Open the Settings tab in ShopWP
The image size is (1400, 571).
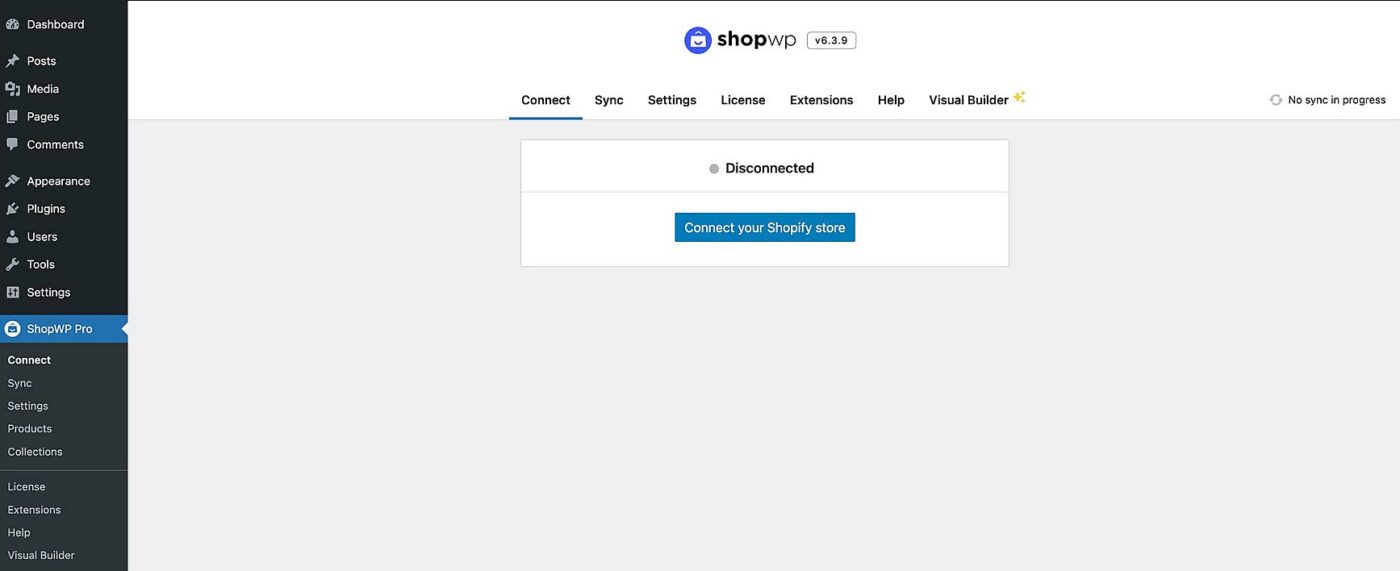tap(672, 100)
